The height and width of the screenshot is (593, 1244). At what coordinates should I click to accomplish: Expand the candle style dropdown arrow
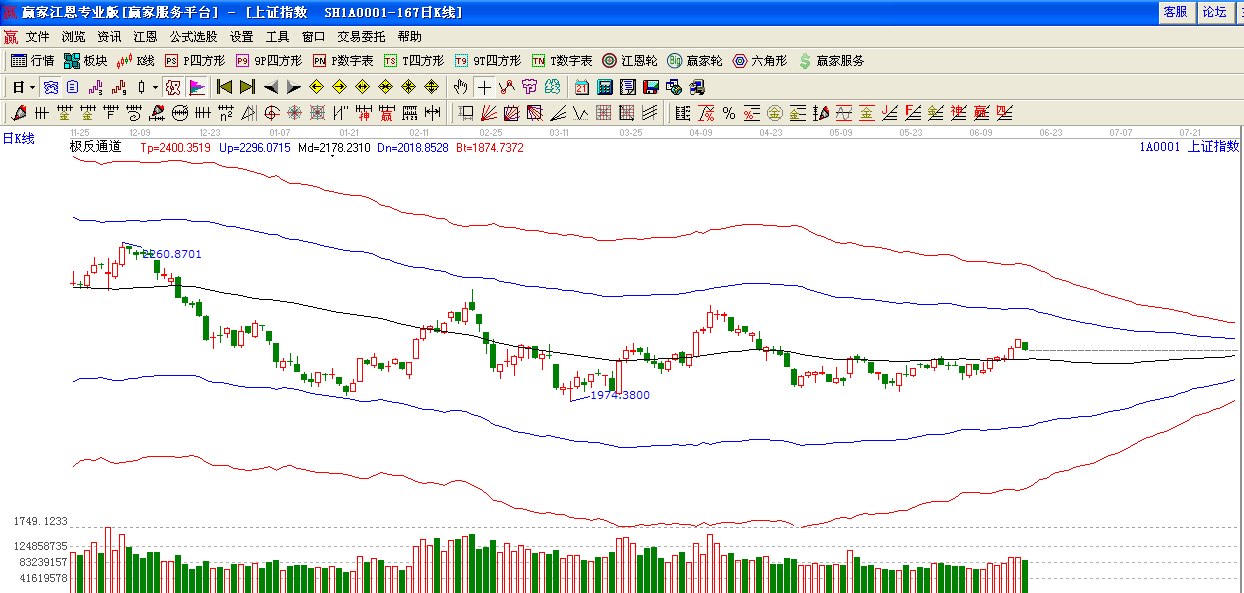point(154,87)
